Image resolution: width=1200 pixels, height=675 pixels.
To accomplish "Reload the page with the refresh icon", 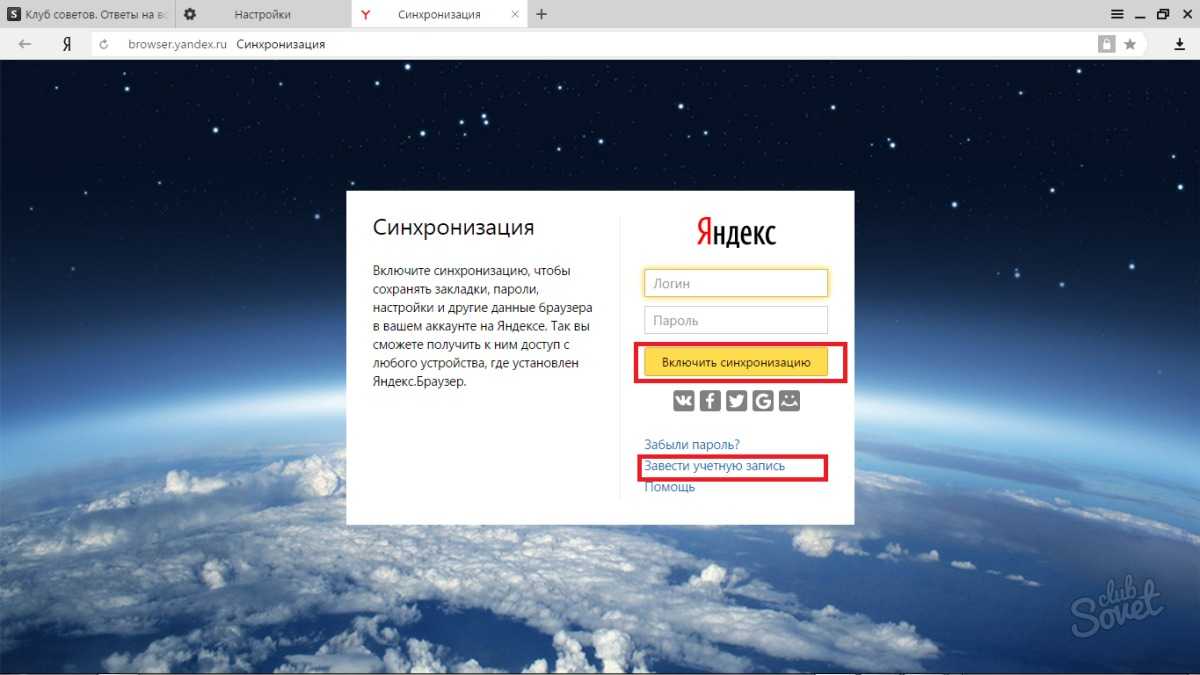I will pyautogui.click(x=103, y=44).
